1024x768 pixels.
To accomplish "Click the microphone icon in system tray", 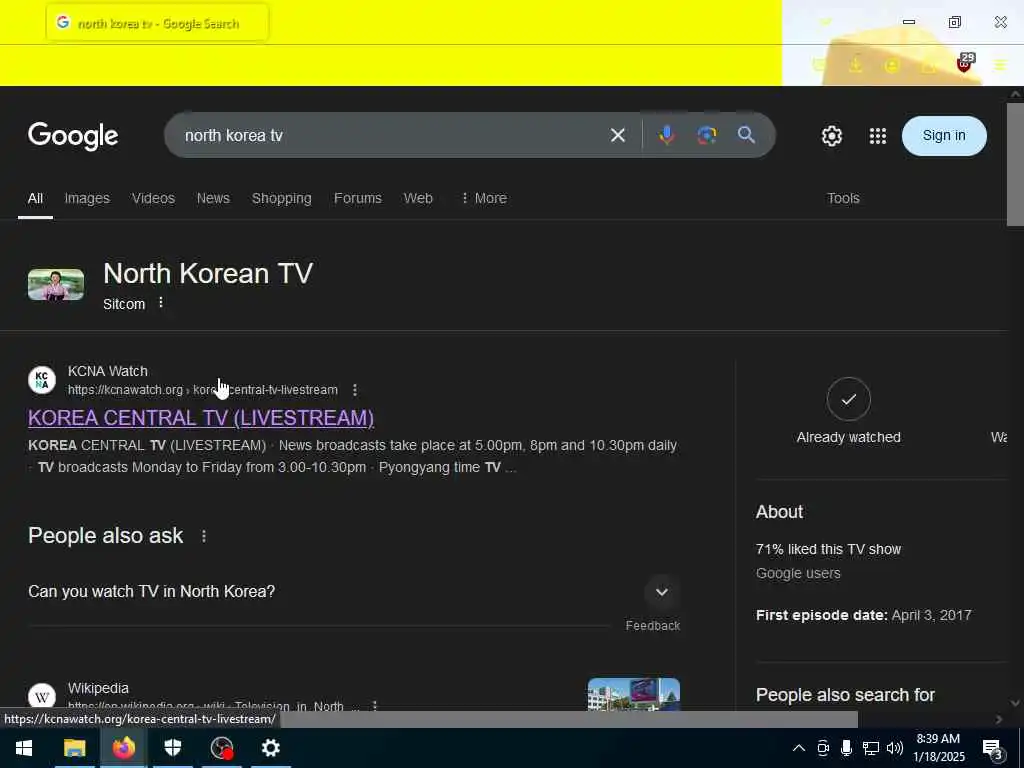I will (846, 748).
